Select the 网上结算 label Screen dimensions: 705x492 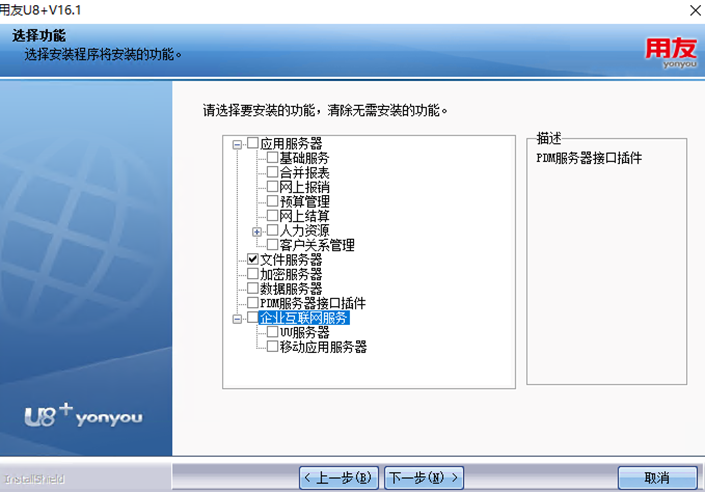pos(304,216)
